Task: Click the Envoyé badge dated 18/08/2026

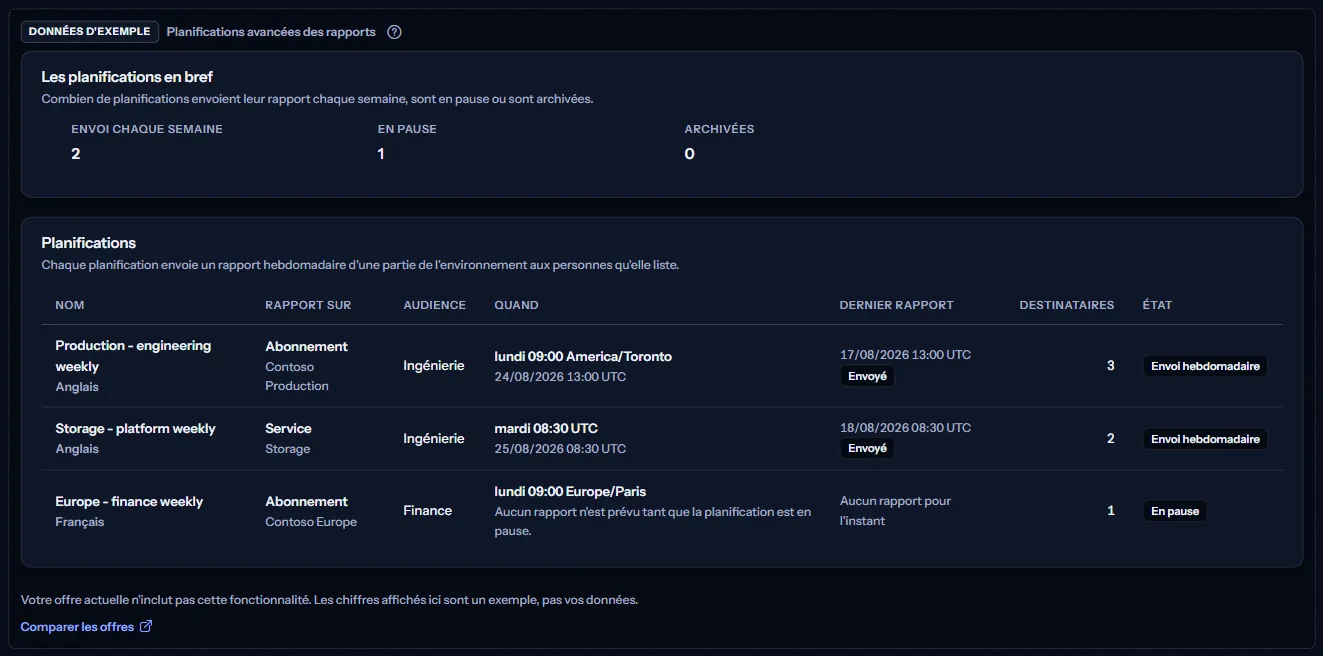Action: 867,449
